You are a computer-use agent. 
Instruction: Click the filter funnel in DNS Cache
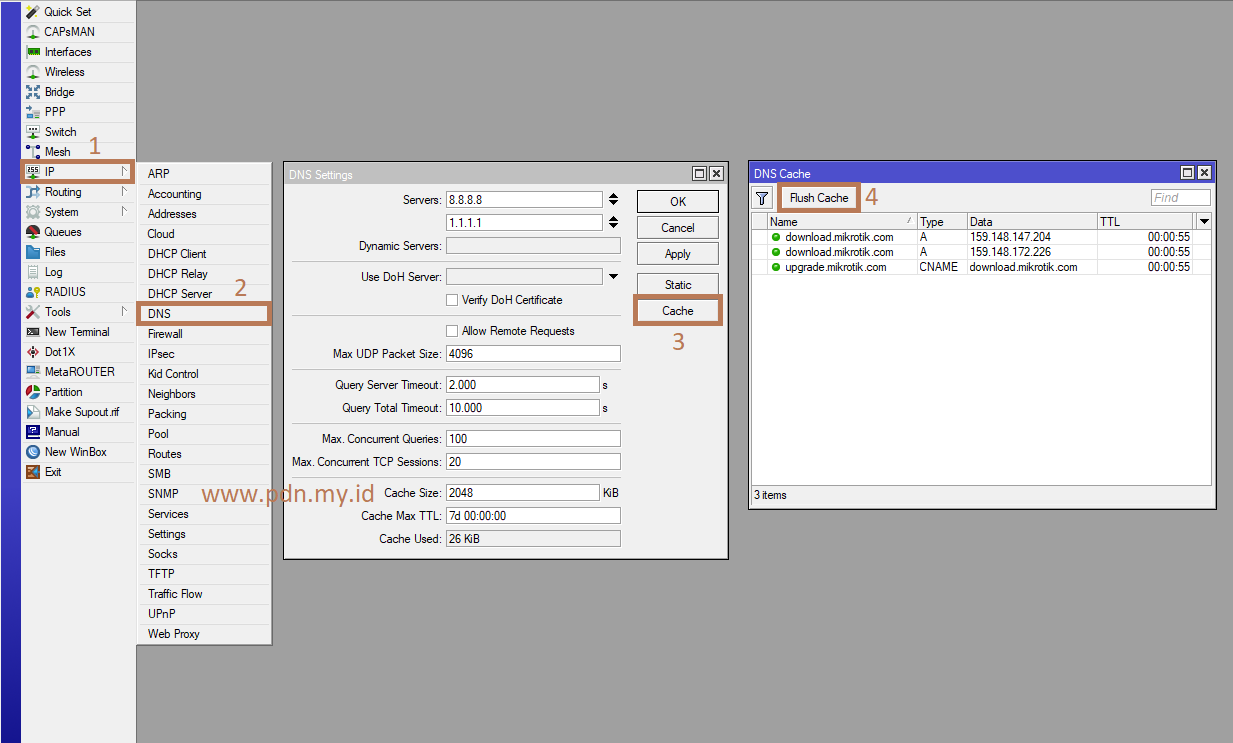pyautogui.click(x=761, y=197)
